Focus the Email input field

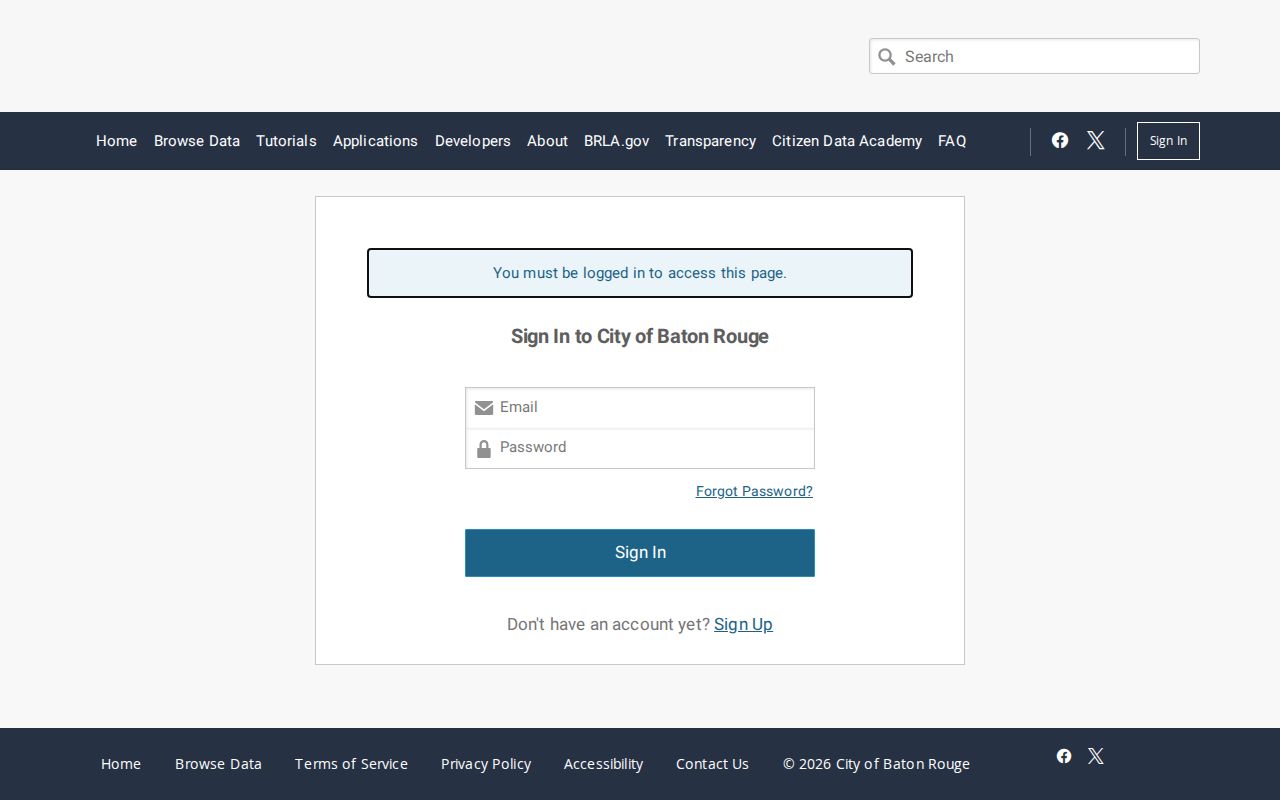coord(640,408)
